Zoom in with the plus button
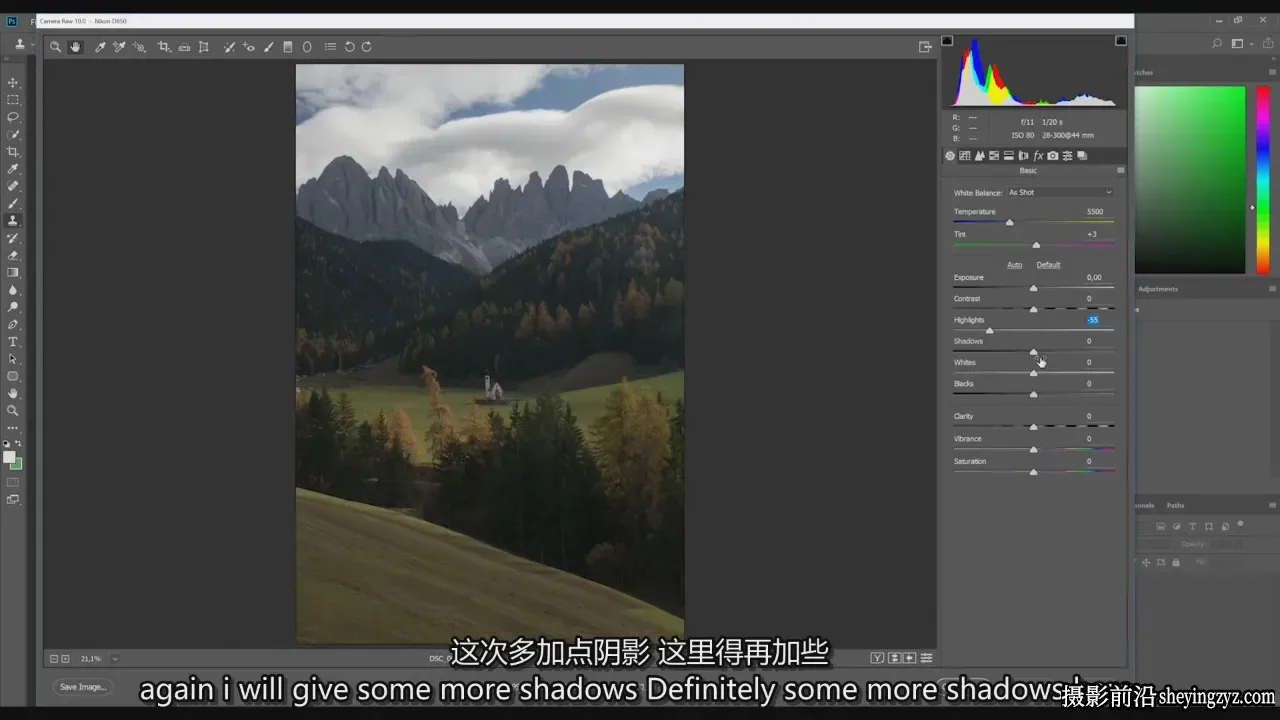The image size is (1280, 720). [66, 659]
